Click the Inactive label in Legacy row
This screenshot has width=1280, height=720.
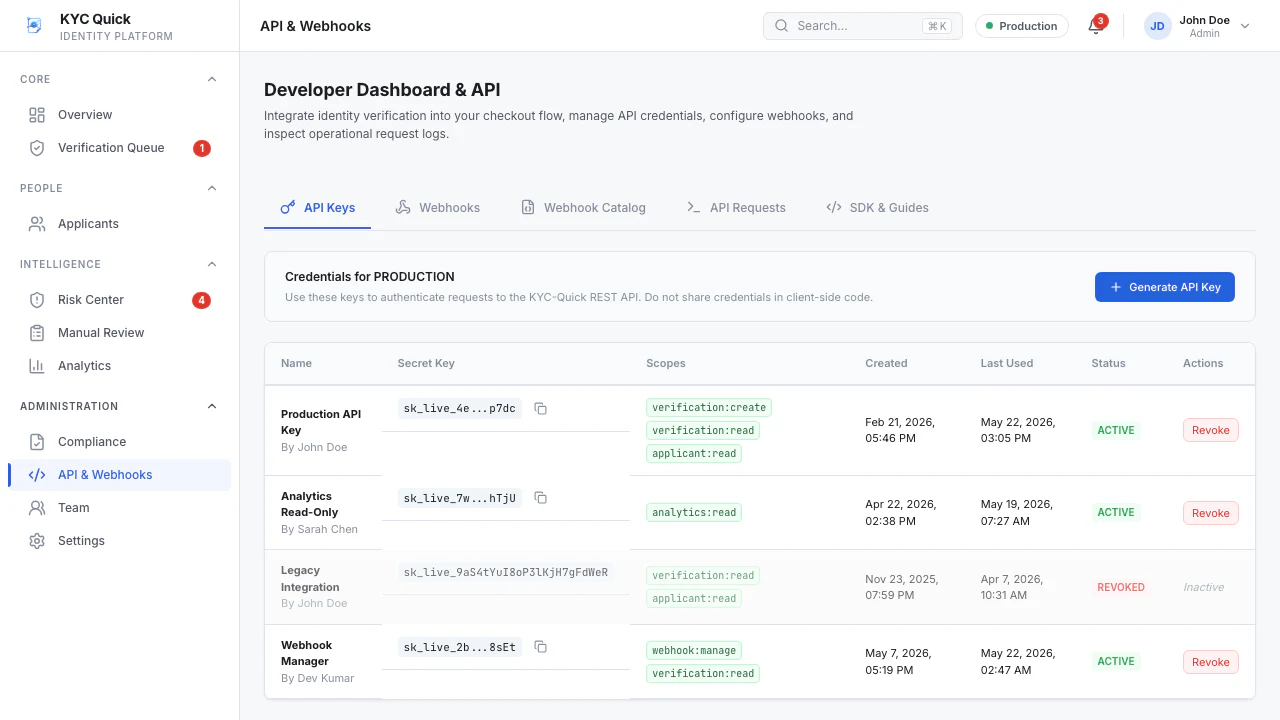1204,588
